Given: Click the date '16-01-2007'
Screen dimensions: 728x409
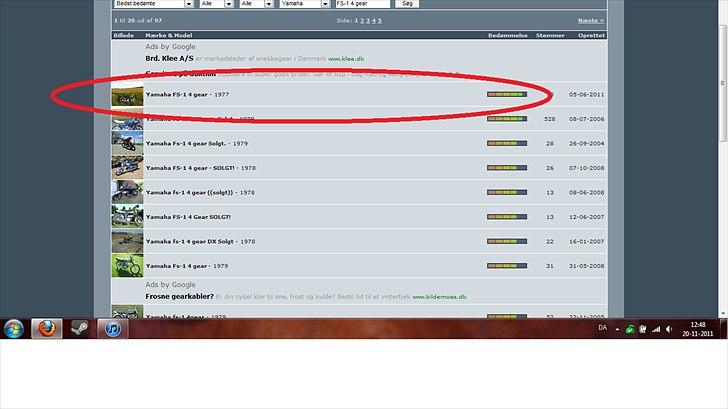Looking at the screenshot, I should coord(586,241).
